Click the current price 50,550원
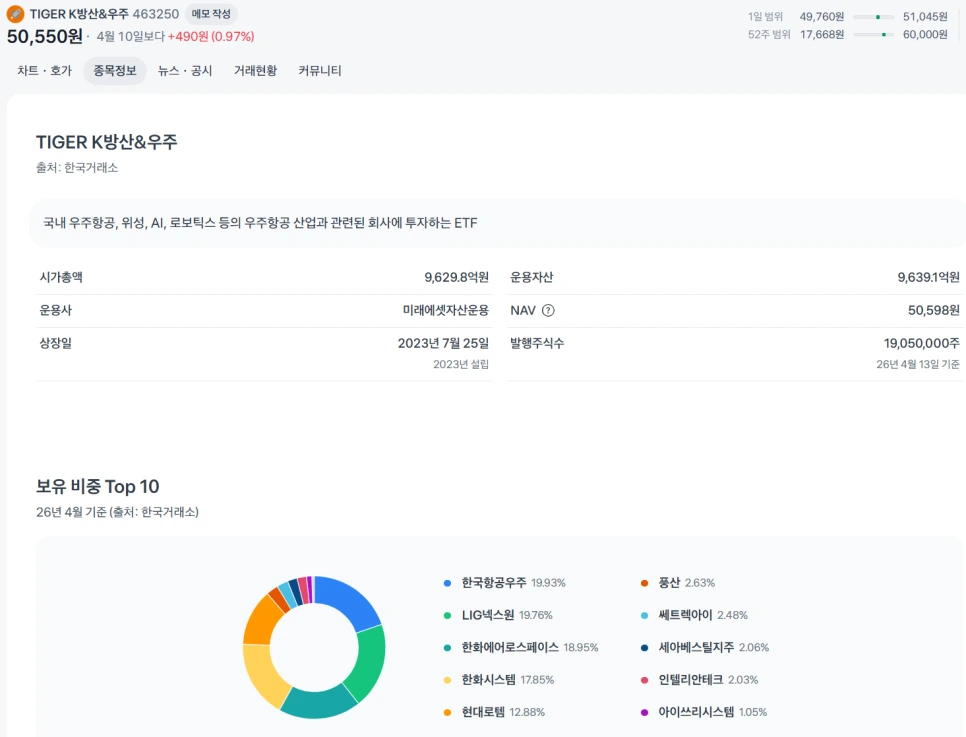Screen dimensions: 966x737 [x=45, y=36]
